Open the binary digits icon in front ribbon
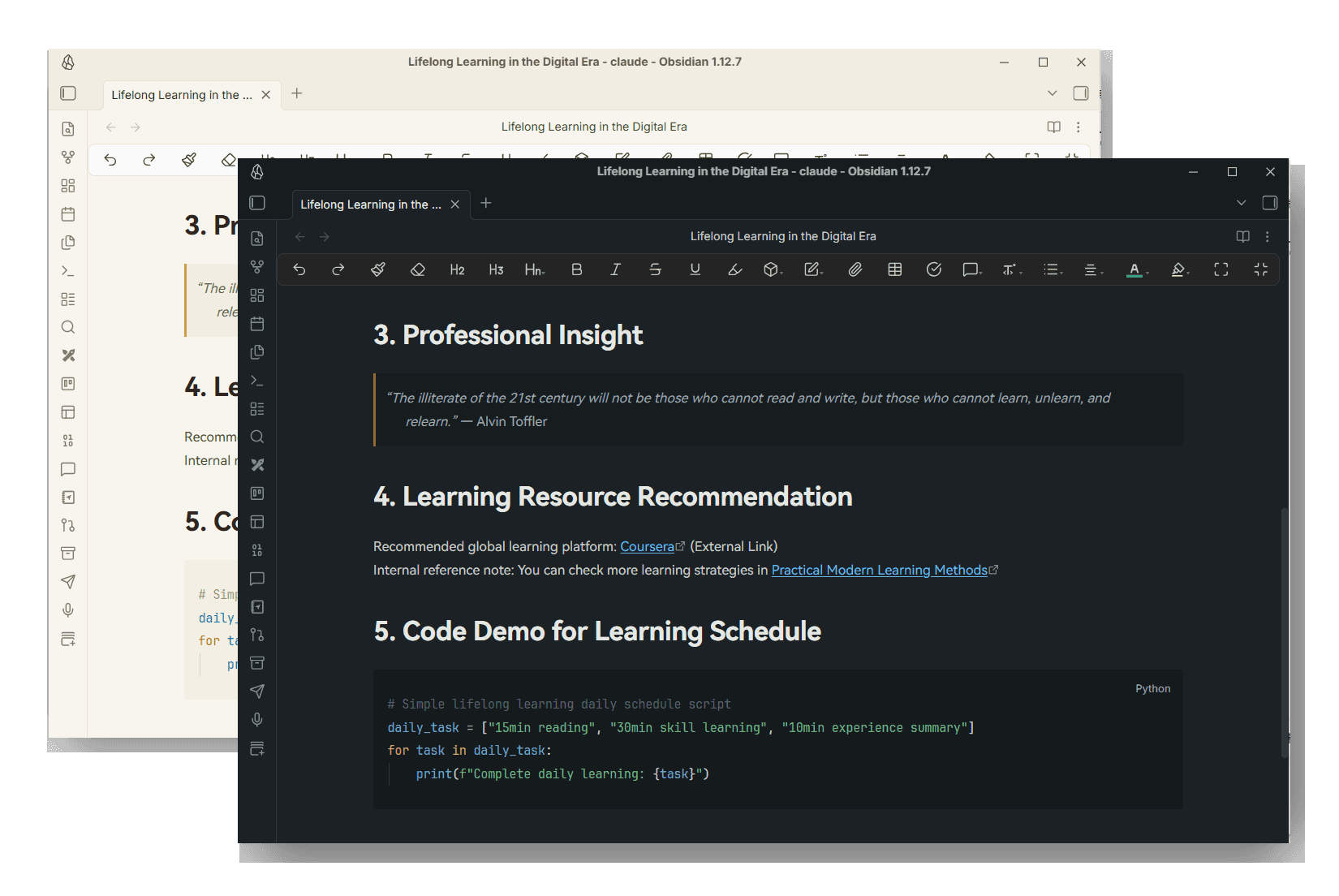1339x896 pixels. click(x=257, y=550)
